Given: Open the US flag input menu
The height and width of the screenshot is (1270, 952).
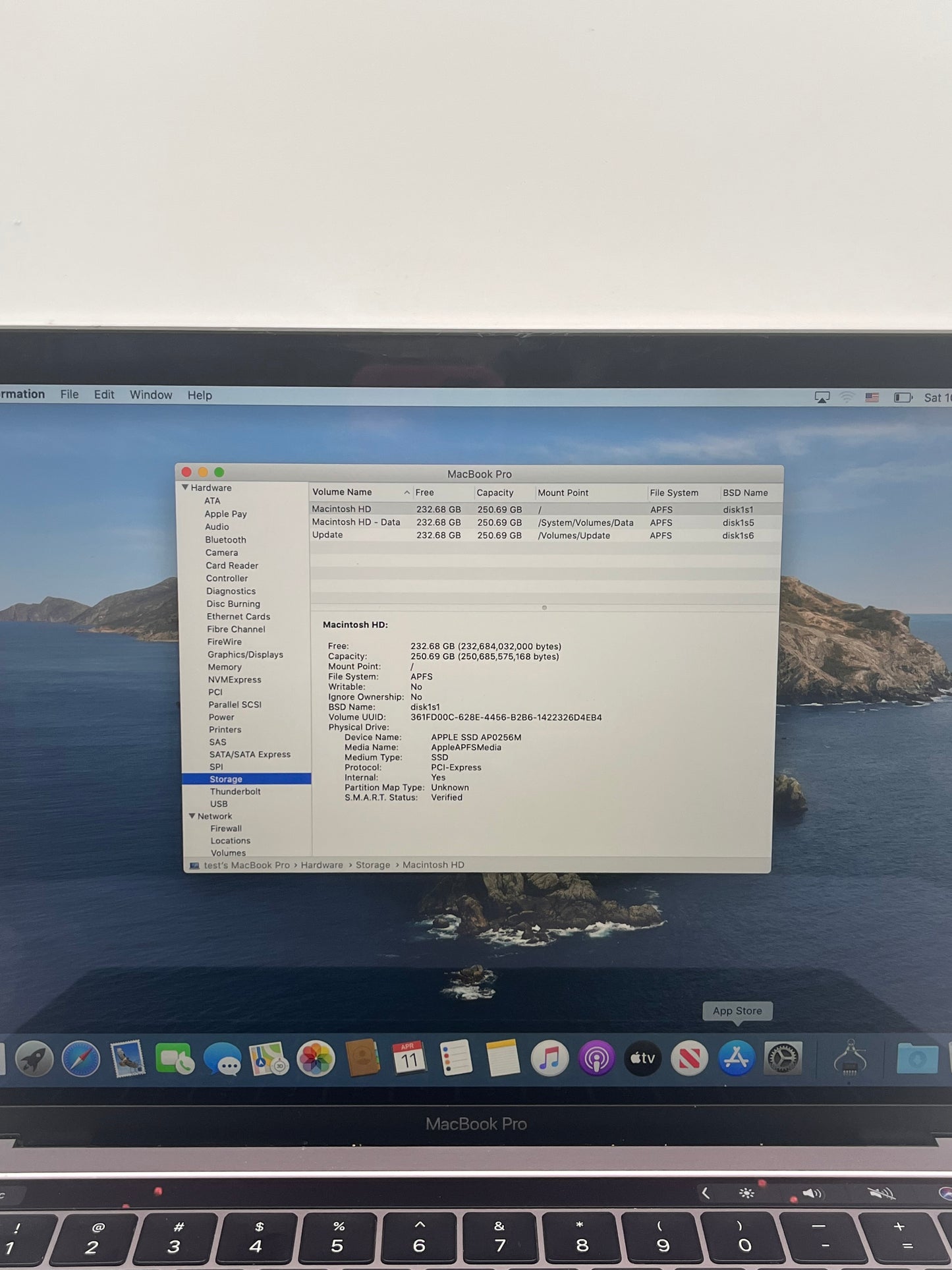Looking at the screenshot, I should point(872,397).
